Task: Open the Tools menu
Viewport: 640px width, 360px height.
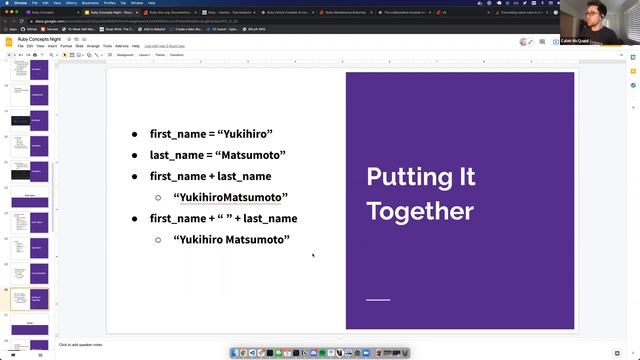Action: point(107,46)
